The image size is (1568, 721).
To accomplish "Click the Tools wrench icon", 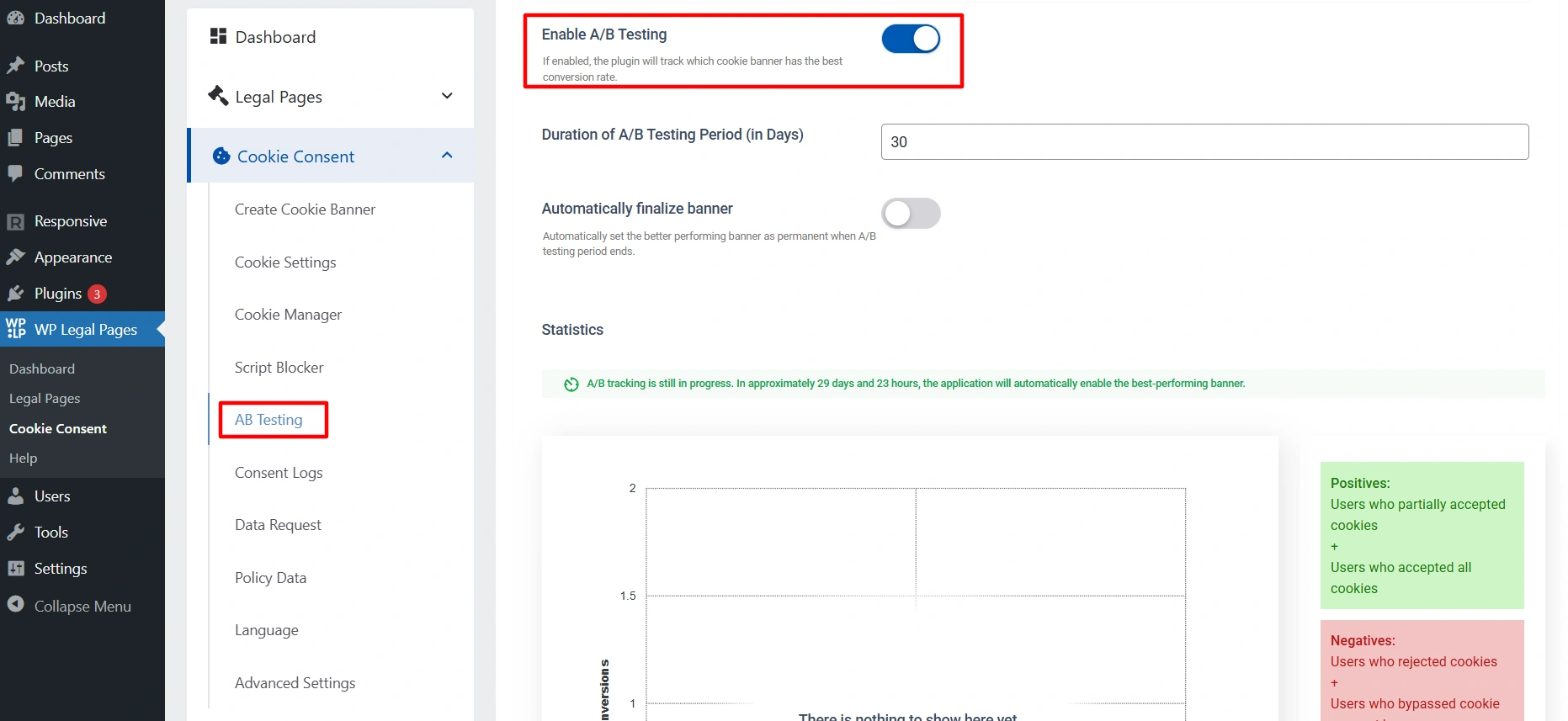I will 15,533.
